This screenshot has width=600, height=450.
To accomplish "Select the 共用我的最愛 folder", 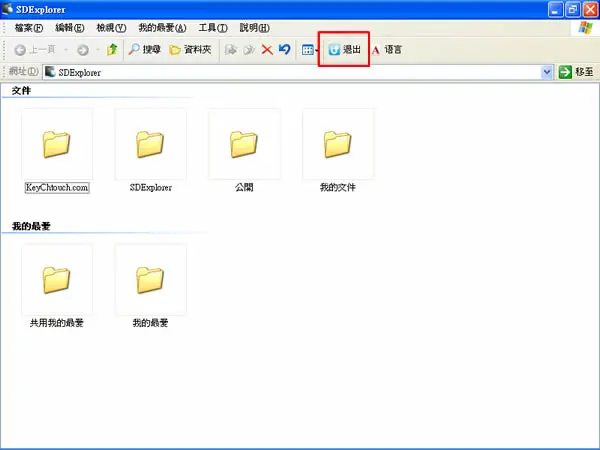I will pyautogui.click(x=57, y=286).
